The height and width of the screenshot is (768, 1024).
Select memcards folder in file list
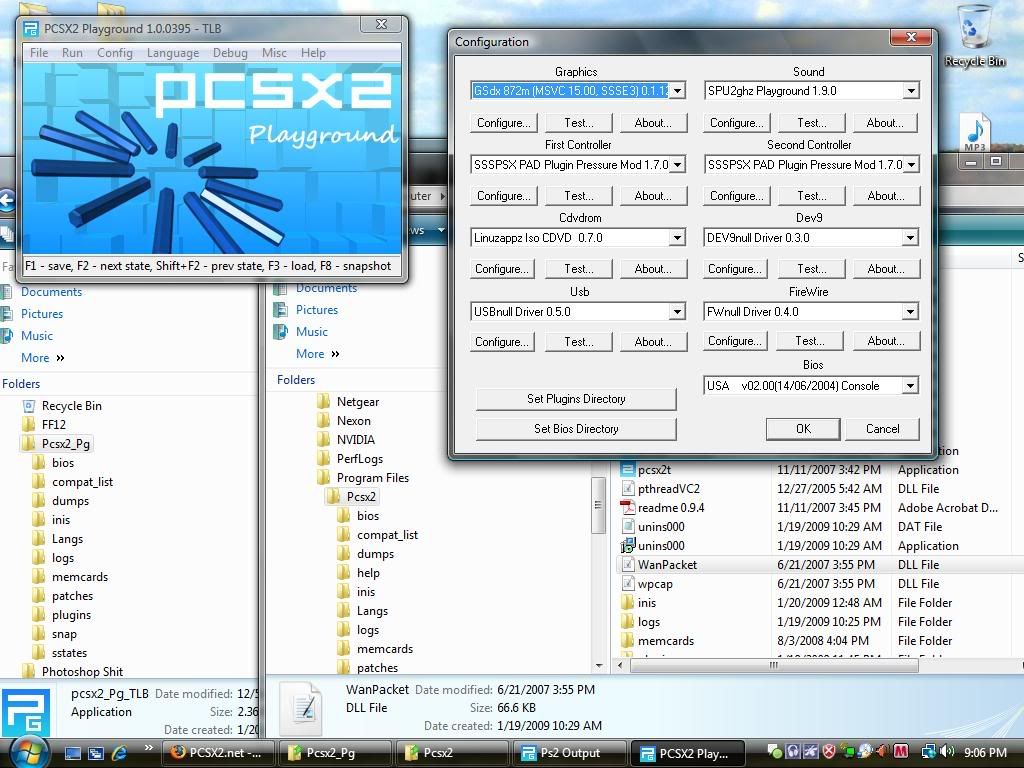click(x=665, y=641)
